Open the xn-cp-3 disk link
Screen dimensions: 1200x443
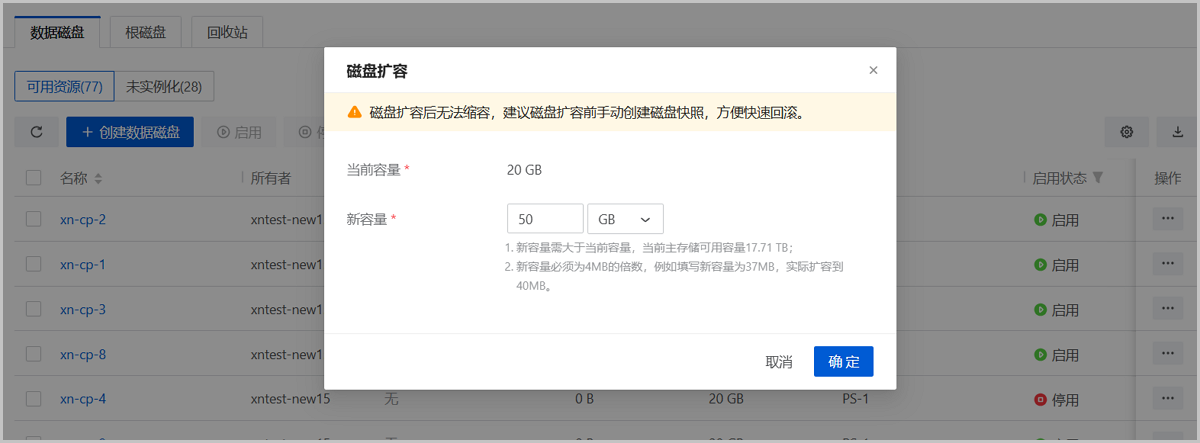tap(83, 309)
